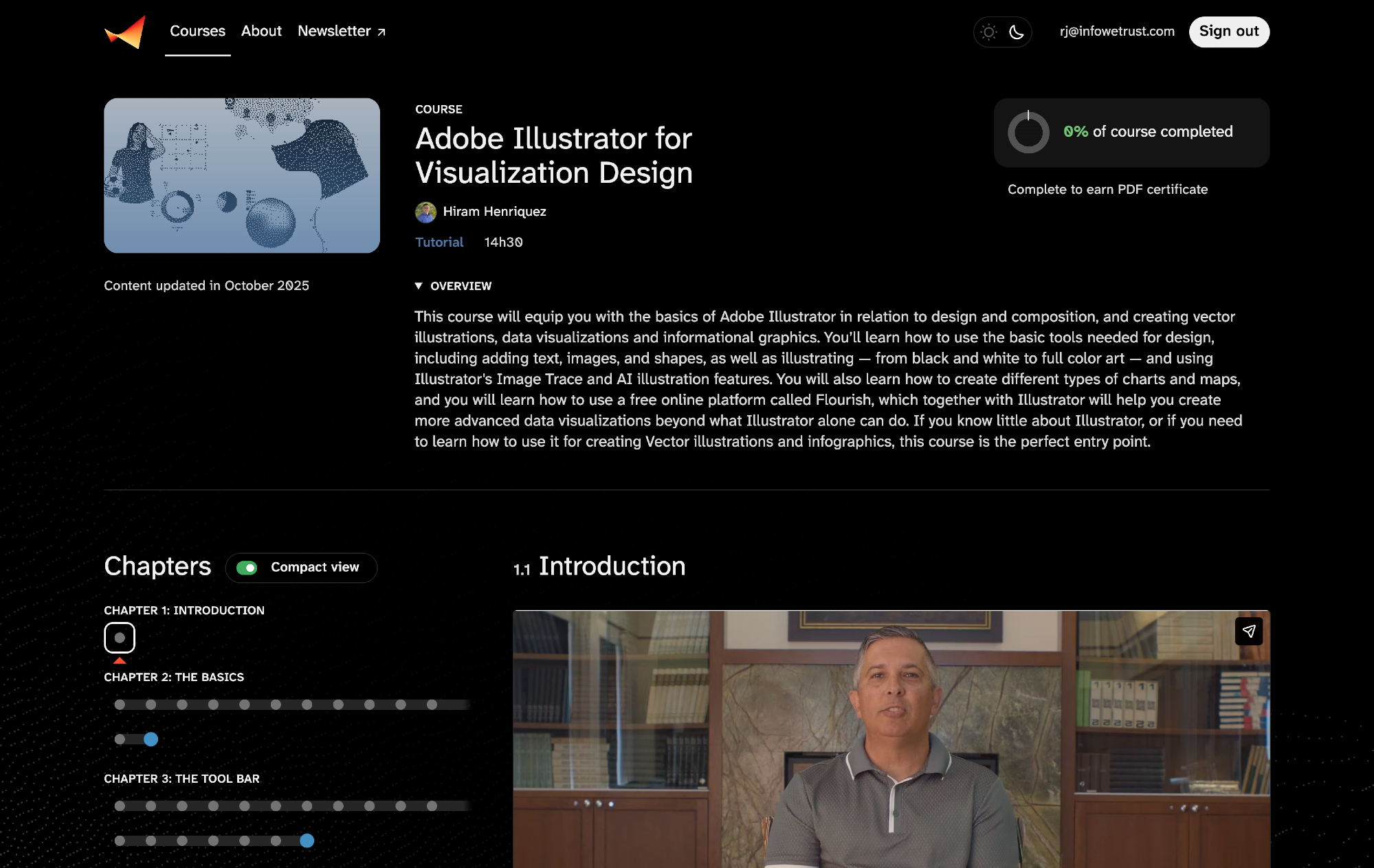Click the orange bird logo icon
1374x868 pixels.
(125, 32)
